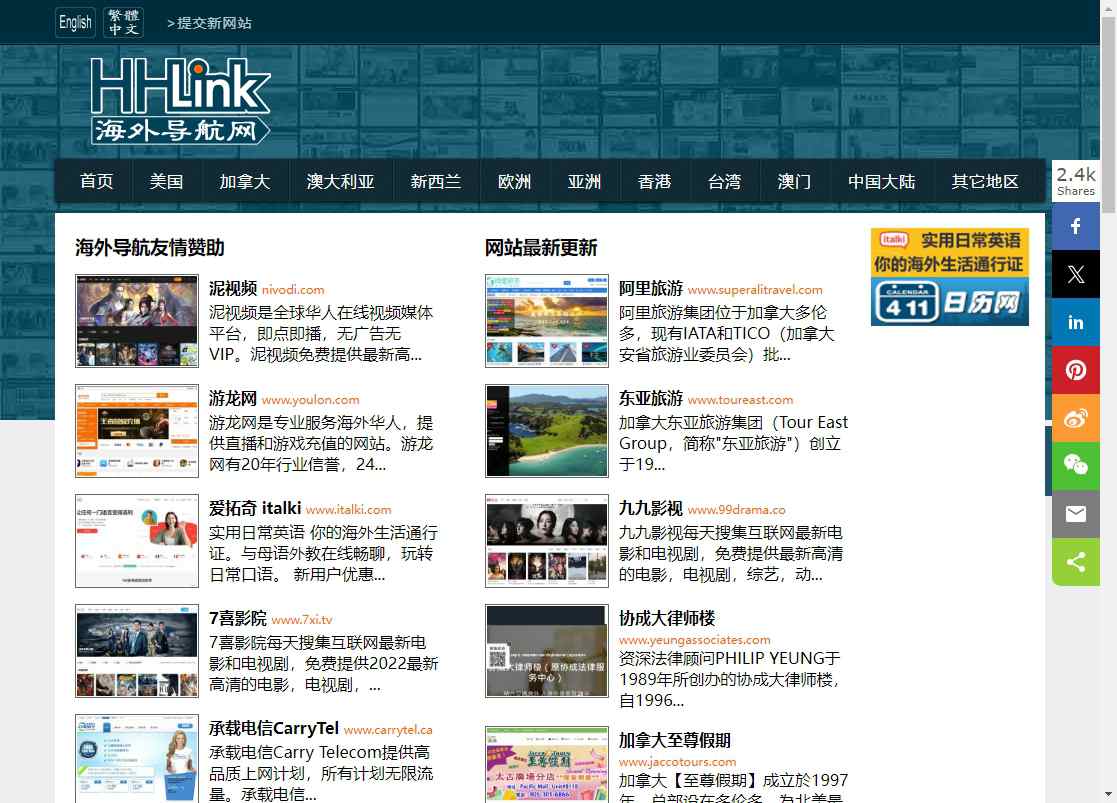The image size is (1117, 803).
Task: Go to 首页 in the navigation bar
Action: [96, 182]
